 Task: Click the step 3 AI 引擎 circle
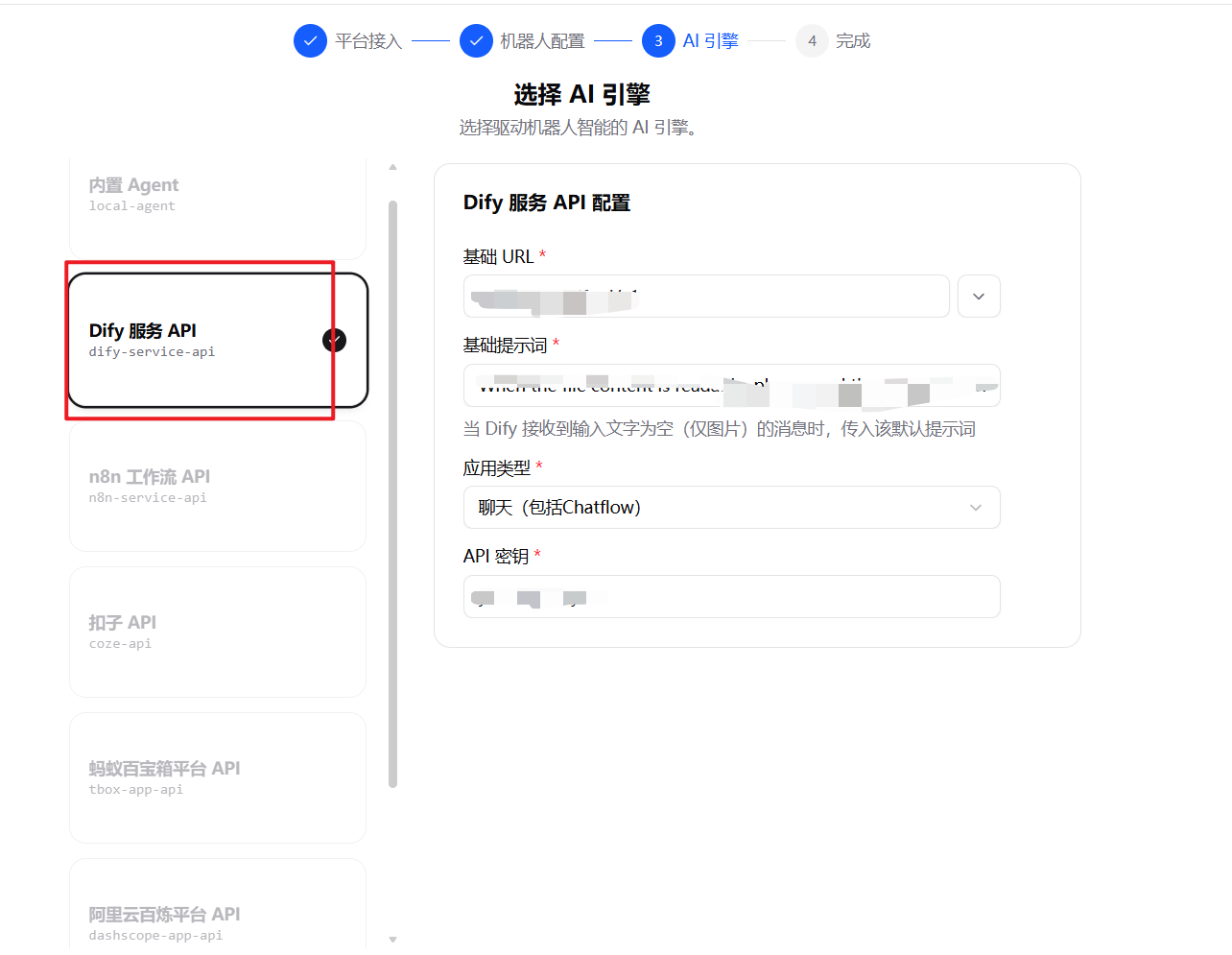(658, 41)
